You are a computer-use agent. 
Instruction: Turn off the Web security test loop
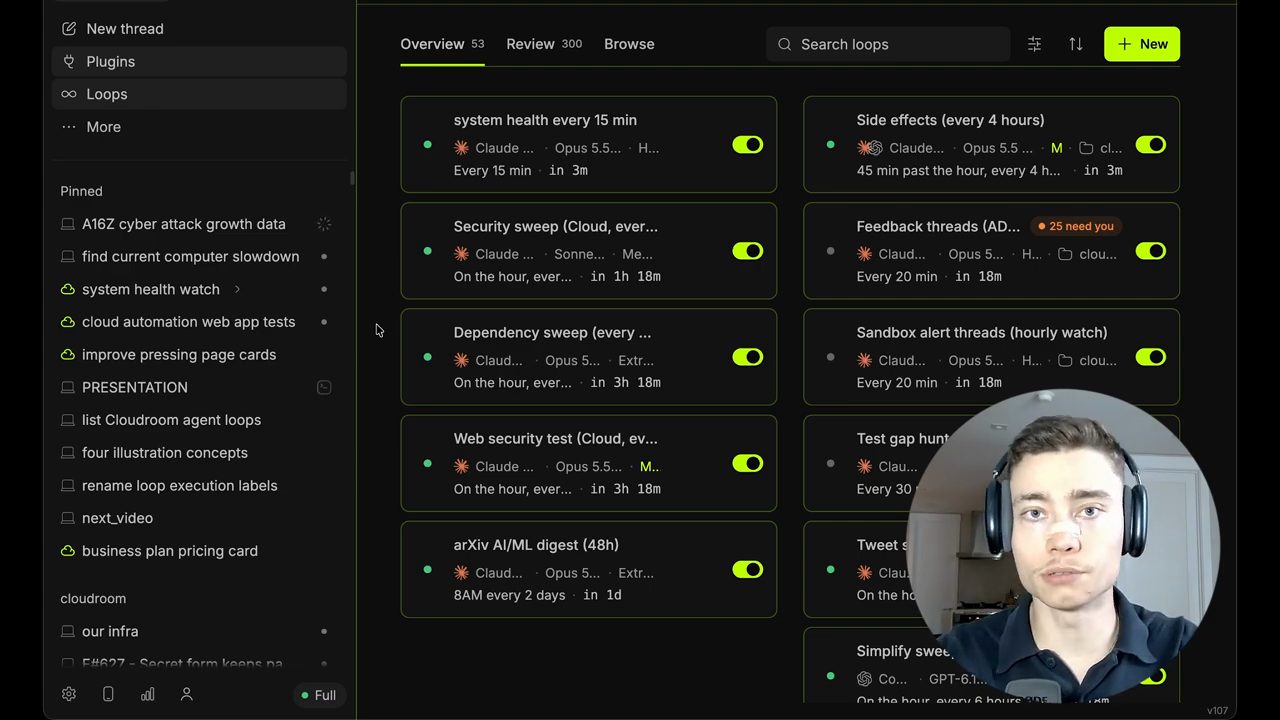pyautogui.click(x=747, y=463)
